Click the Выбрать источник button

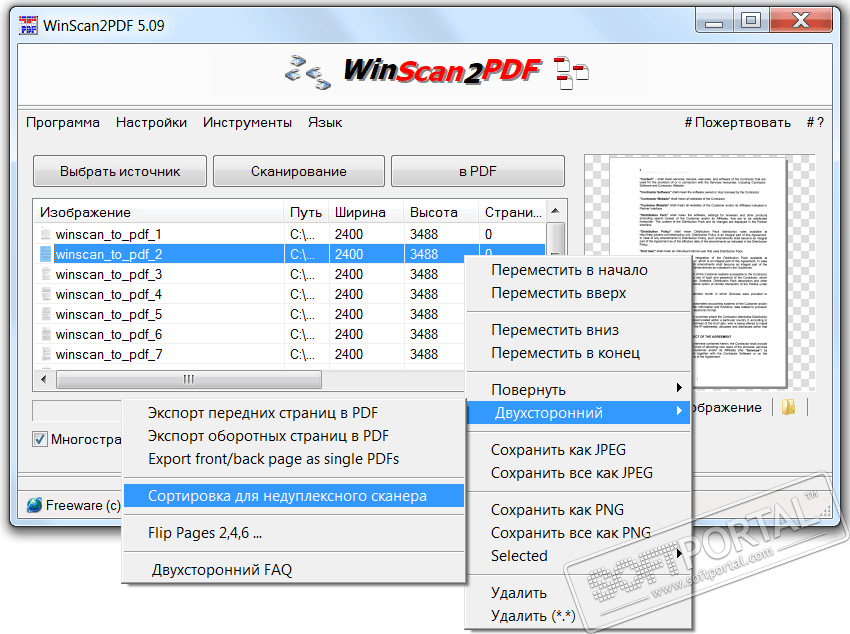click(x=120, y=171)
